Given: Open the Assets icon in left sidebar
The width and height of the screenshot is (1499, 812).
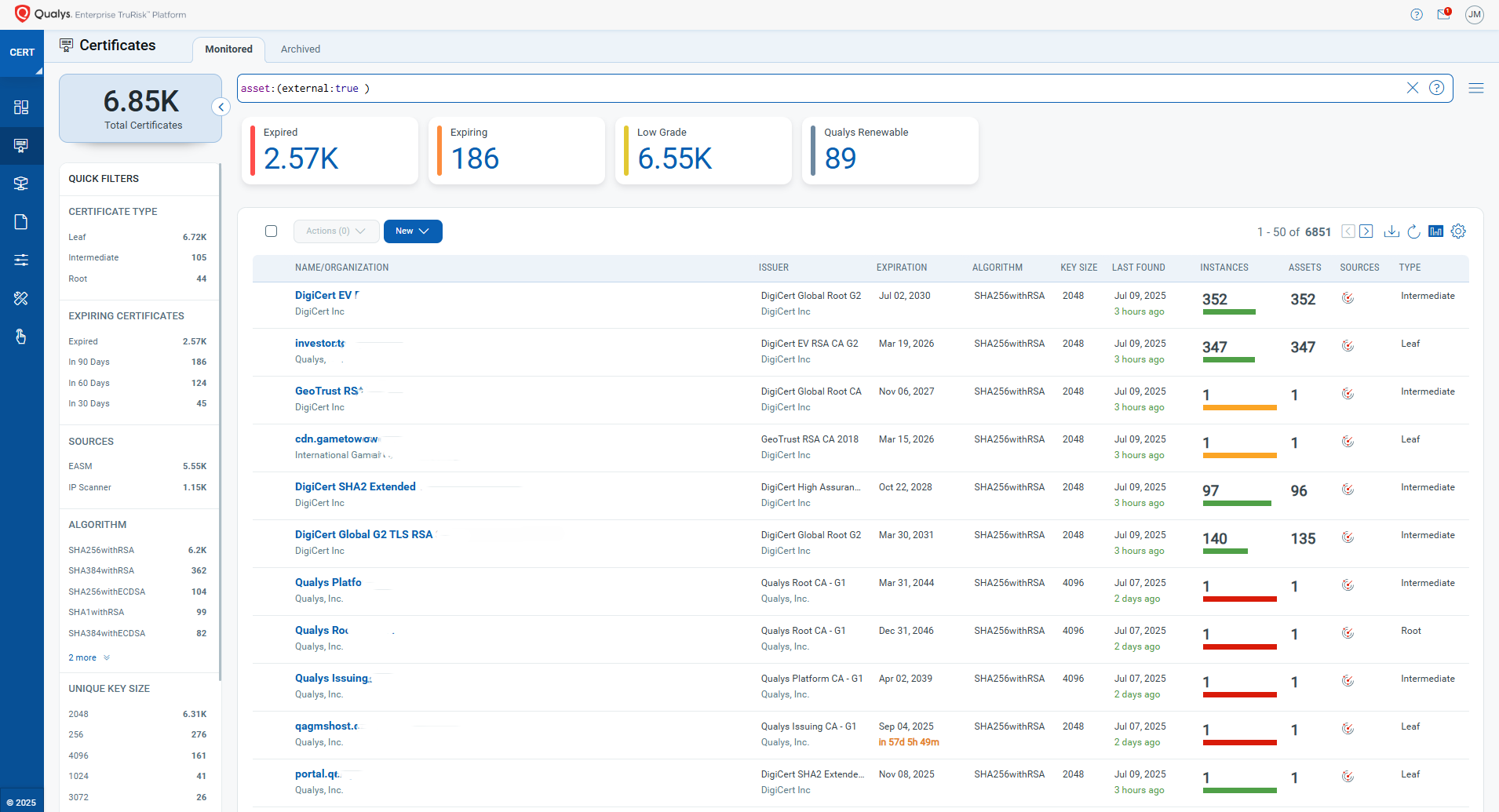Looking at the screenshot, I should tap(21, 184).
